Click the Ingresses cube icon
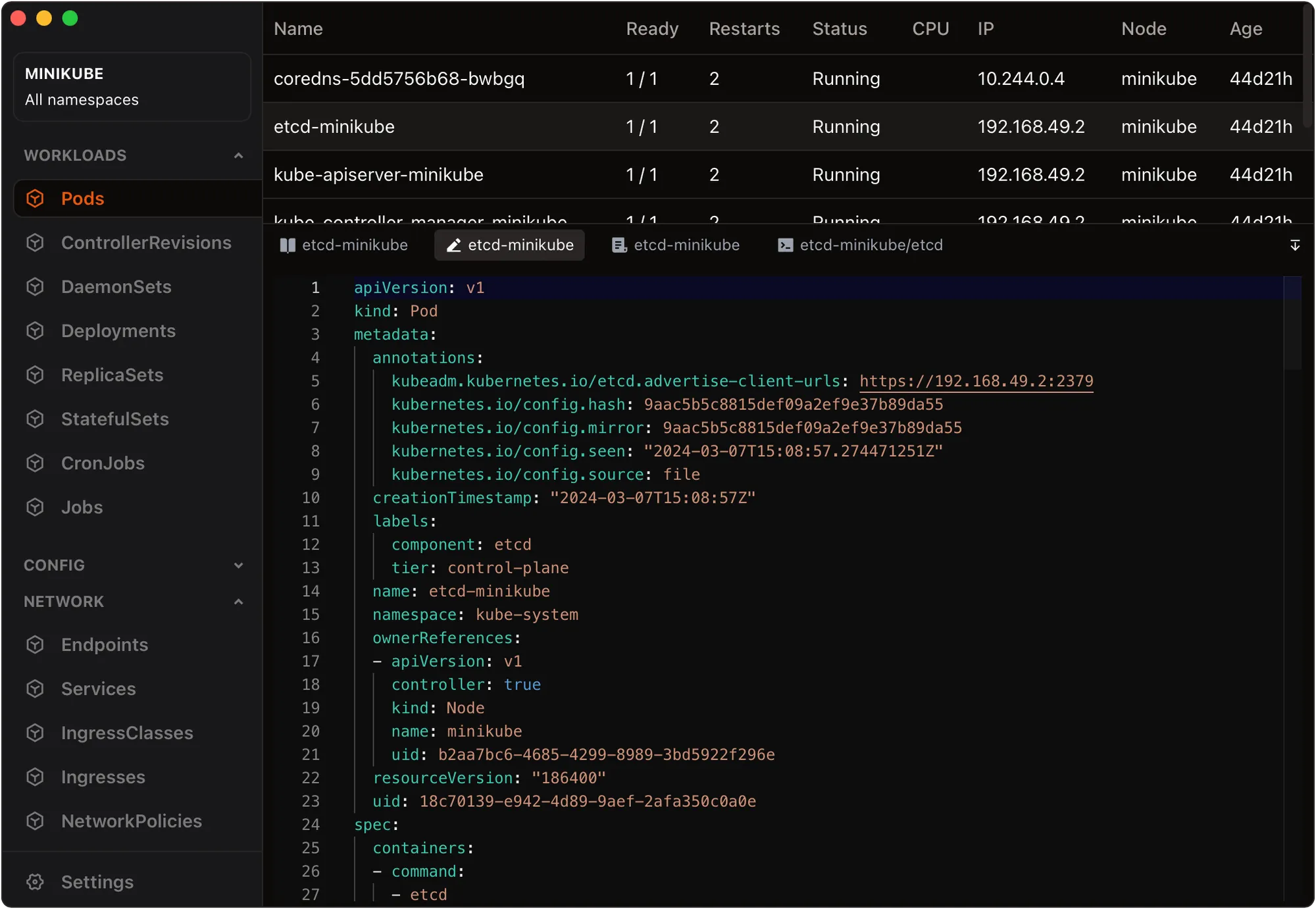Image resolution: width=1316 pixels, height=909 pixels. 36,777
